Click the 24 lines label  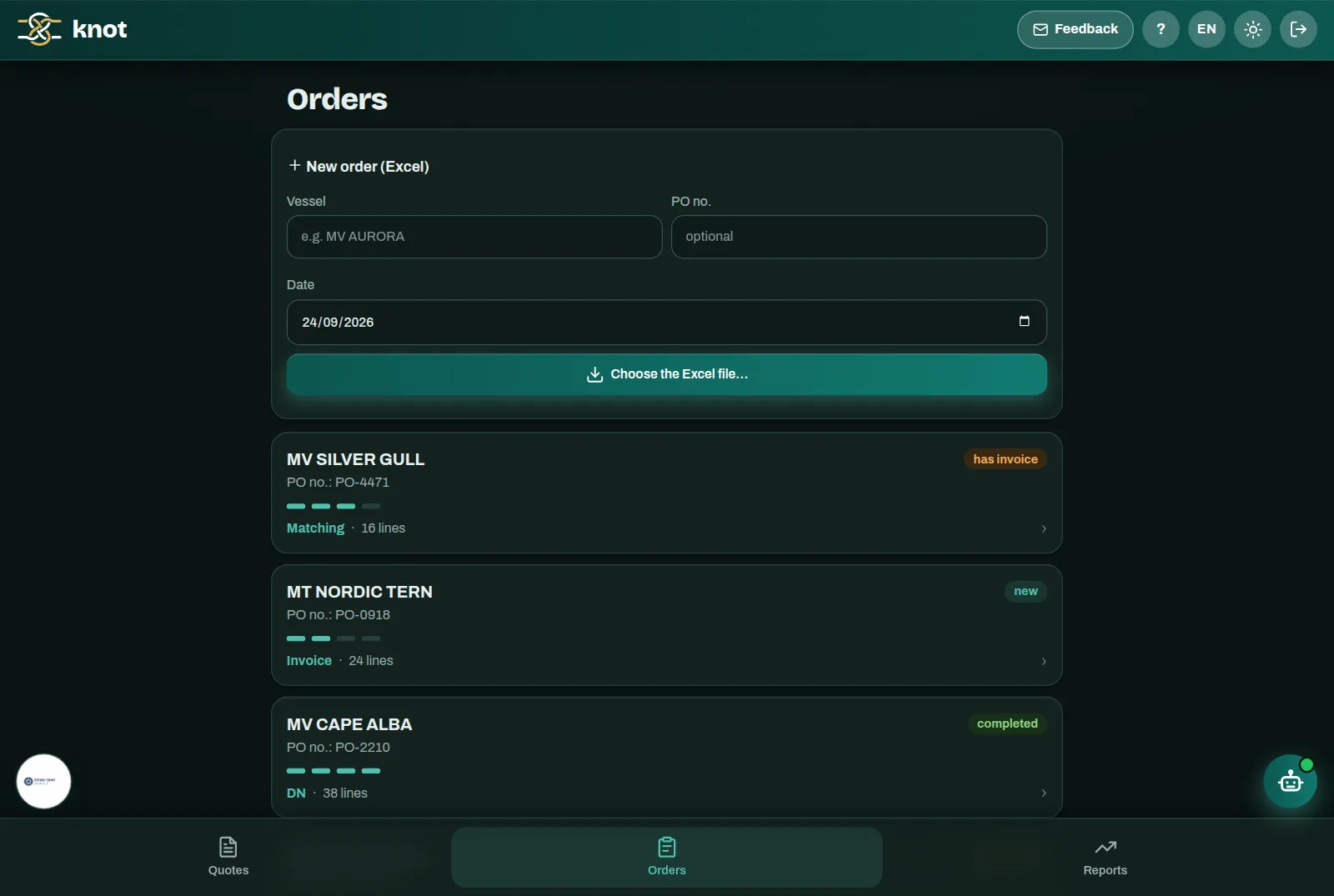tap(371, 661)
